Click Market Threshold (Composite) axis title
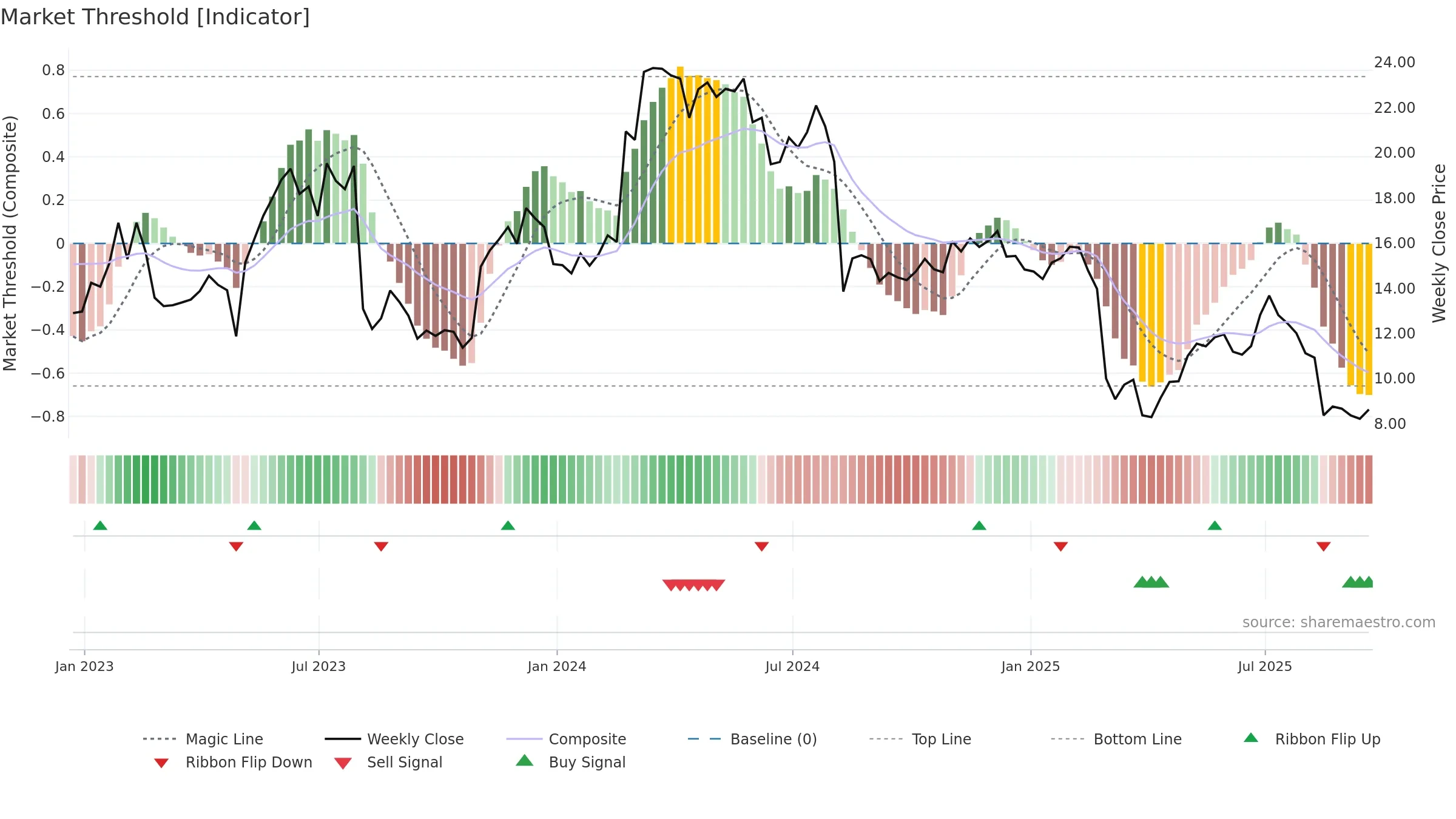Screen dimensions: 1456x819 click(10, 243)
